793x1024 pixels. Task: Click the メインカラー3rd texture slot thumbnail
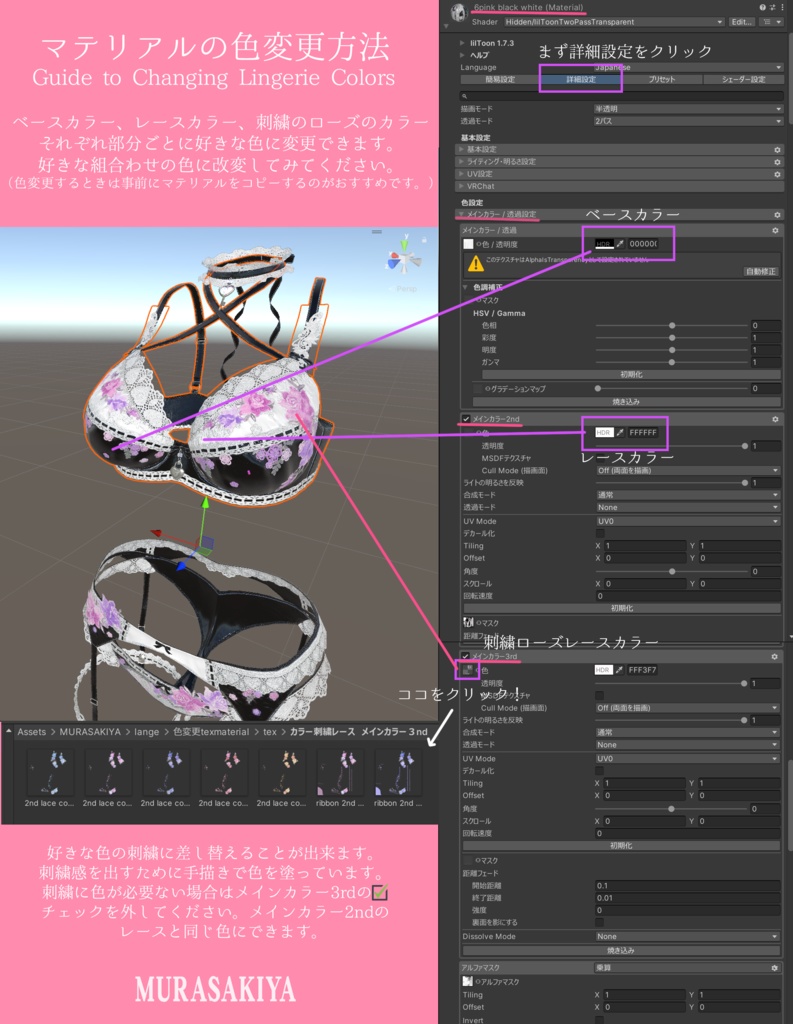[x=468, y=670]
